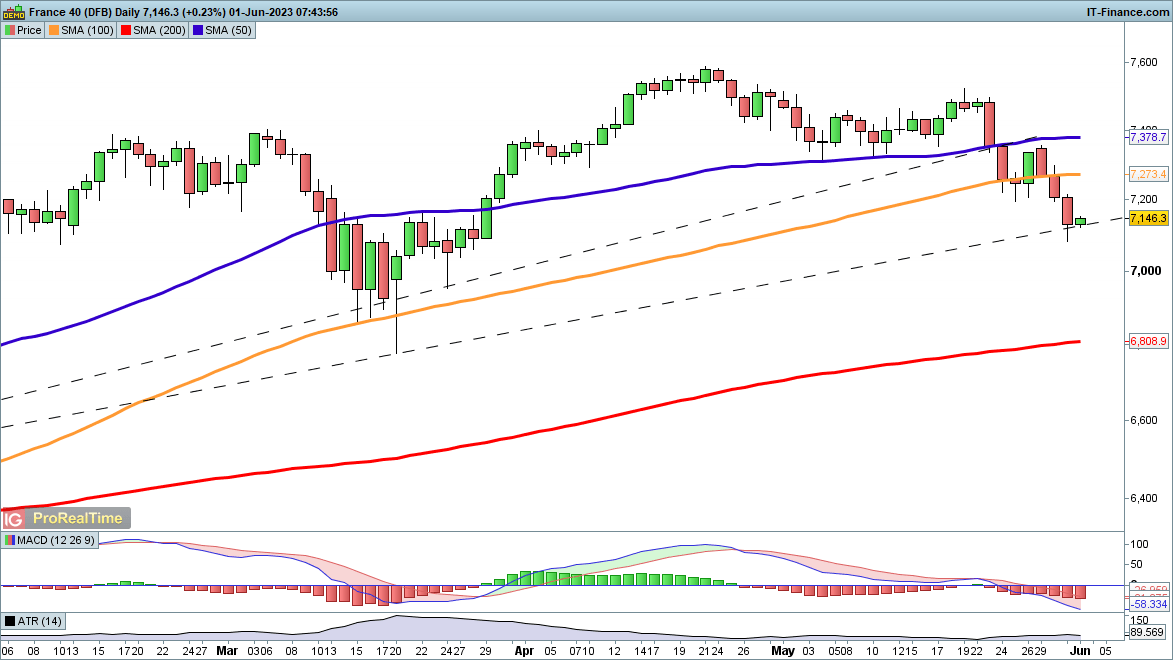Click the MACD 100 scale label
The width and height of the screenshot is (1173, 660).
tap(1140, 544)
